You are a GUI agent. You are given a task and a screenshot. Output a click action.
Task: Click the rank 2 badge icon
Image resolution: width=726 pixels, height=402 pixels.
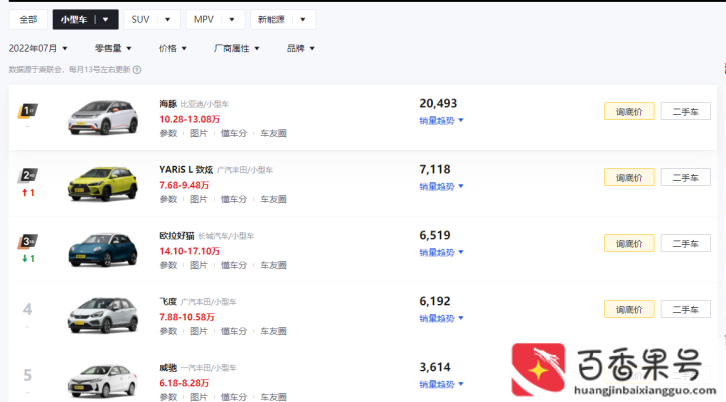pyautogui.click(x=28, y=176)
